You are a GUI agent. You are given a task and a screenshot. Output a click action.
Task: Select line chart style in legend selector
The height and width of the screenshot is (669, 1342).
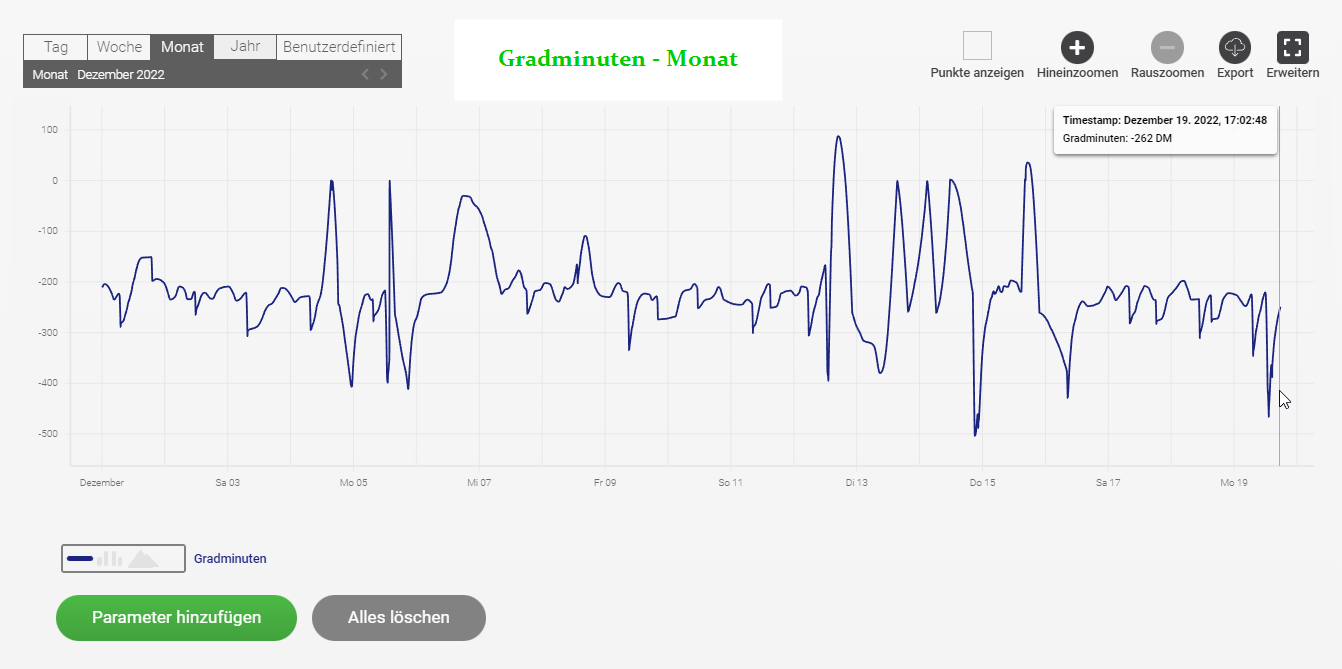point(80,558)
